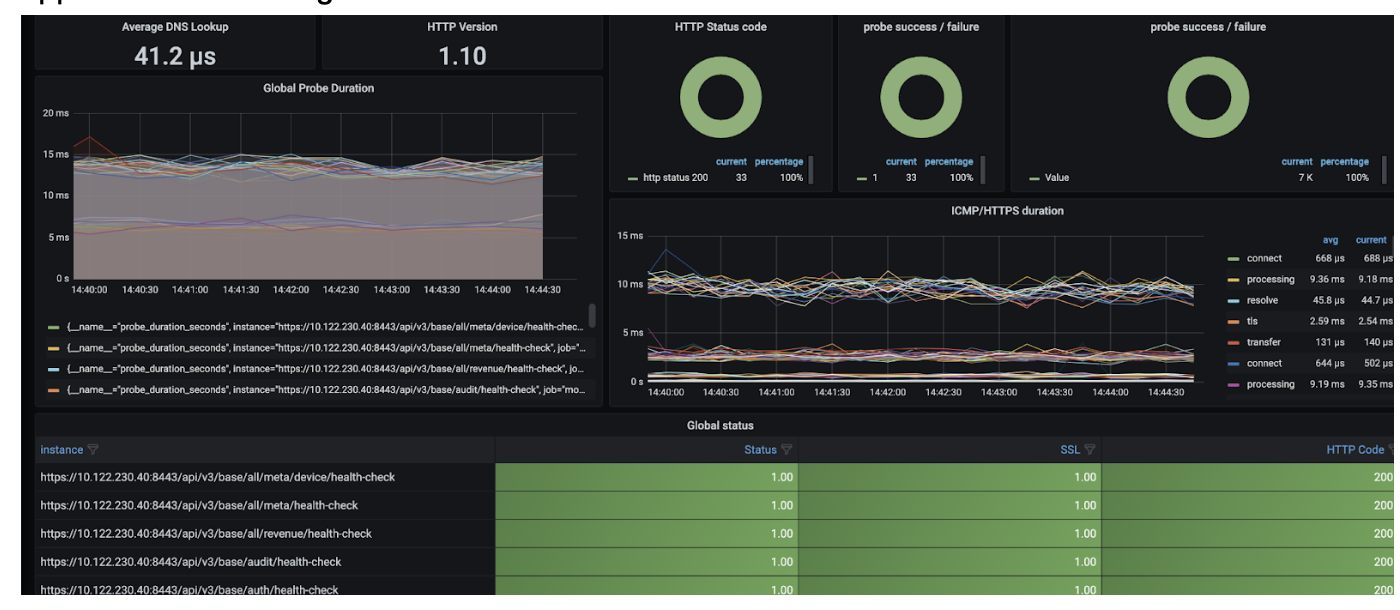
Task: Sort the Value legend by current
Action: (x=1298, y=162)
